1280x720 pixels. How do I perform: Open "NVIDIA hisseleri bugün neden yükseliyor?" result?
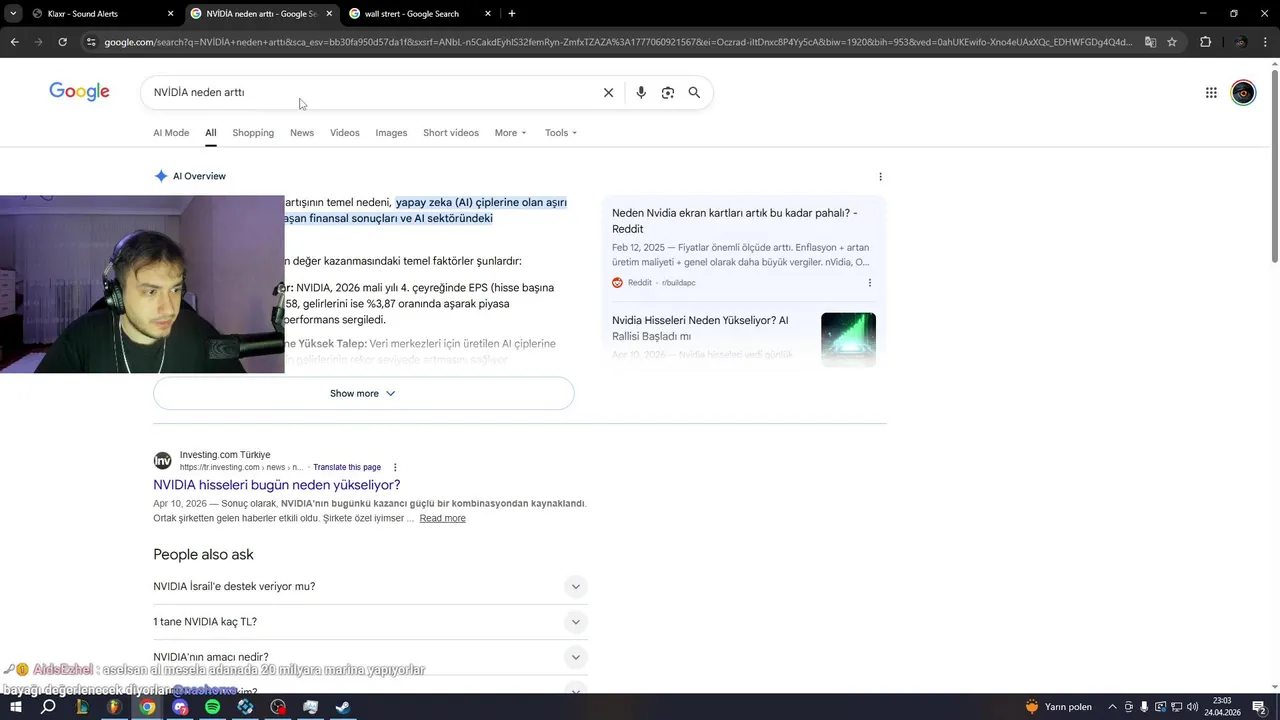(277, 485)
